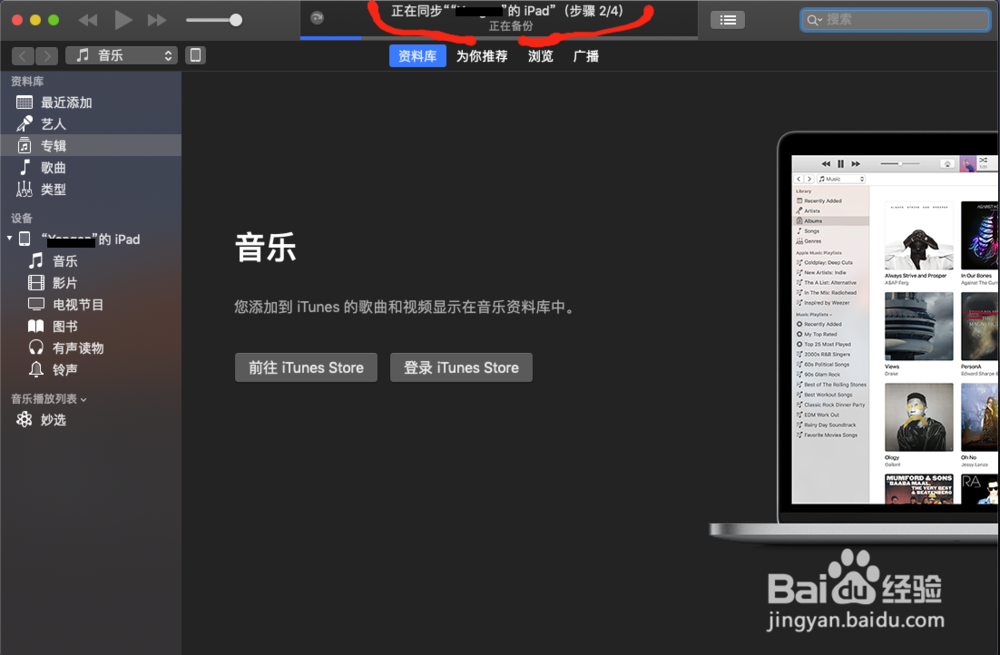Viewport: 1000px width, 655px height.
Task: Switch to the 资料库 tab
Action: click(x=417, y=56)
